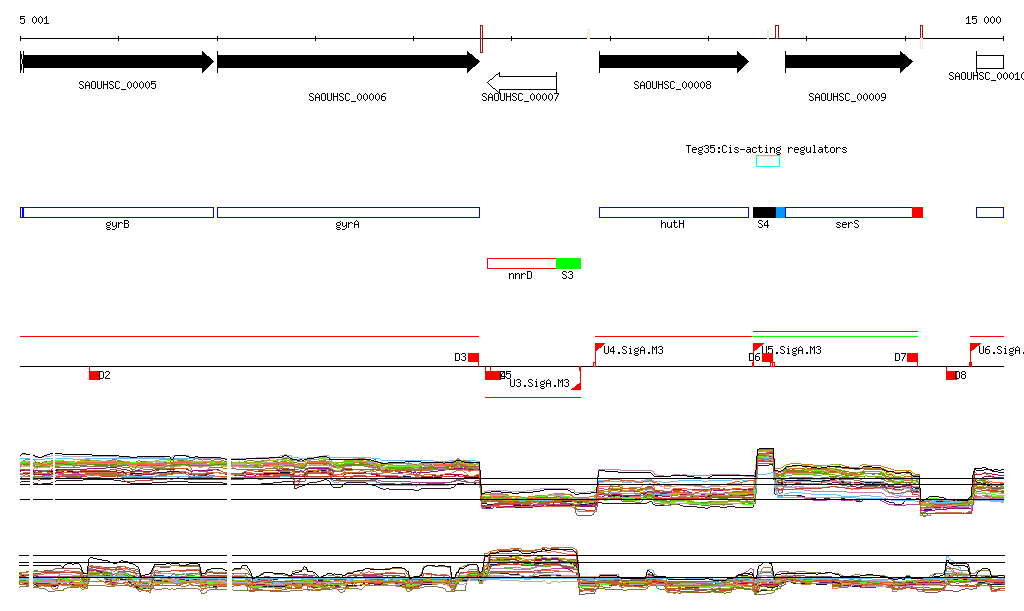Click the gyrA gene name text
The image size is (1024, 611).
(x=347, y=225)
